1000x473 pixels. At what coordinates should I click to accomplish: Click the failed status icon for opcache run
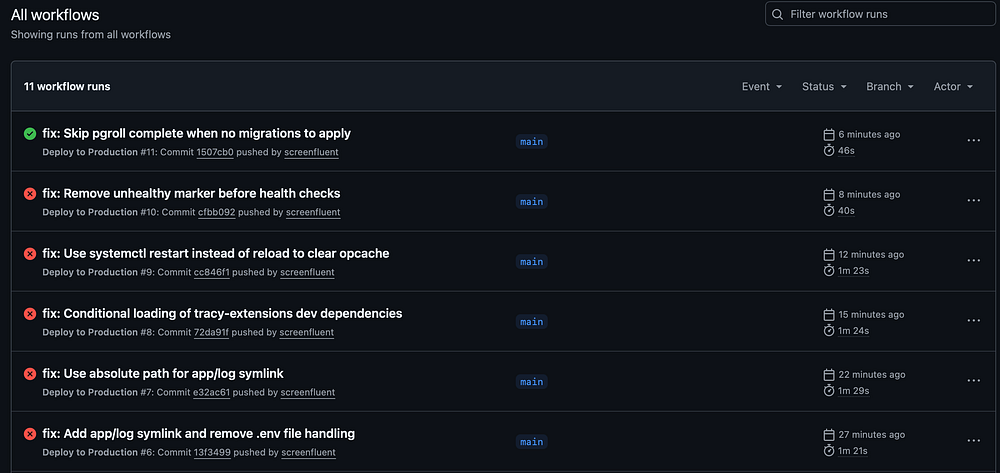click(x=30, y=253)
